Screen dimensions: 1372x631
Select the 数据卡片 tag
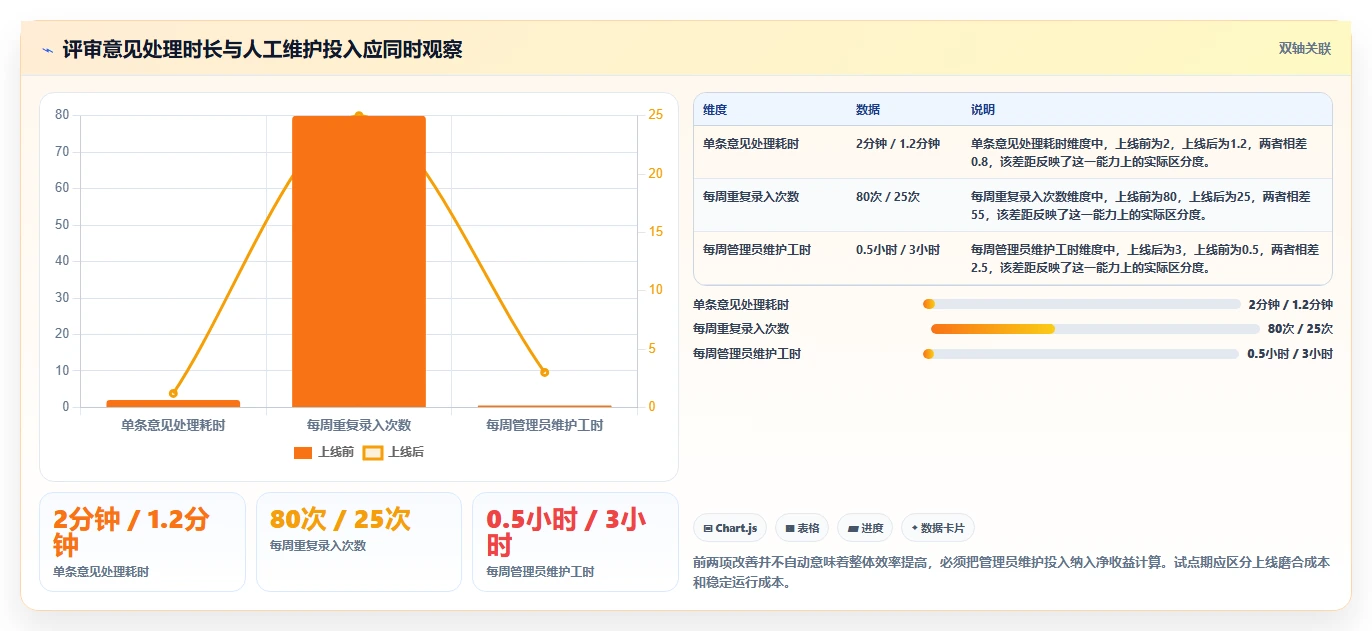pyautogui.click(x=937, y=528)
